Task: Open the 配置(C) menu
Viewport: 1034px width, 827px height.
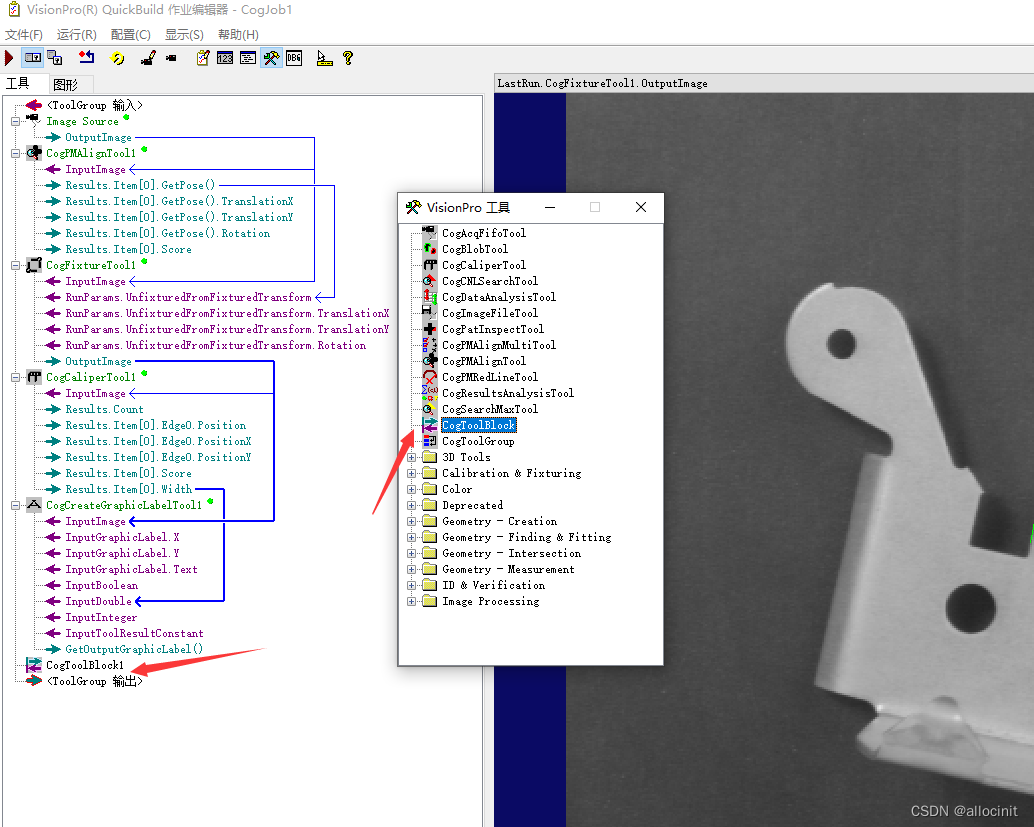Action: coord(131,34)
